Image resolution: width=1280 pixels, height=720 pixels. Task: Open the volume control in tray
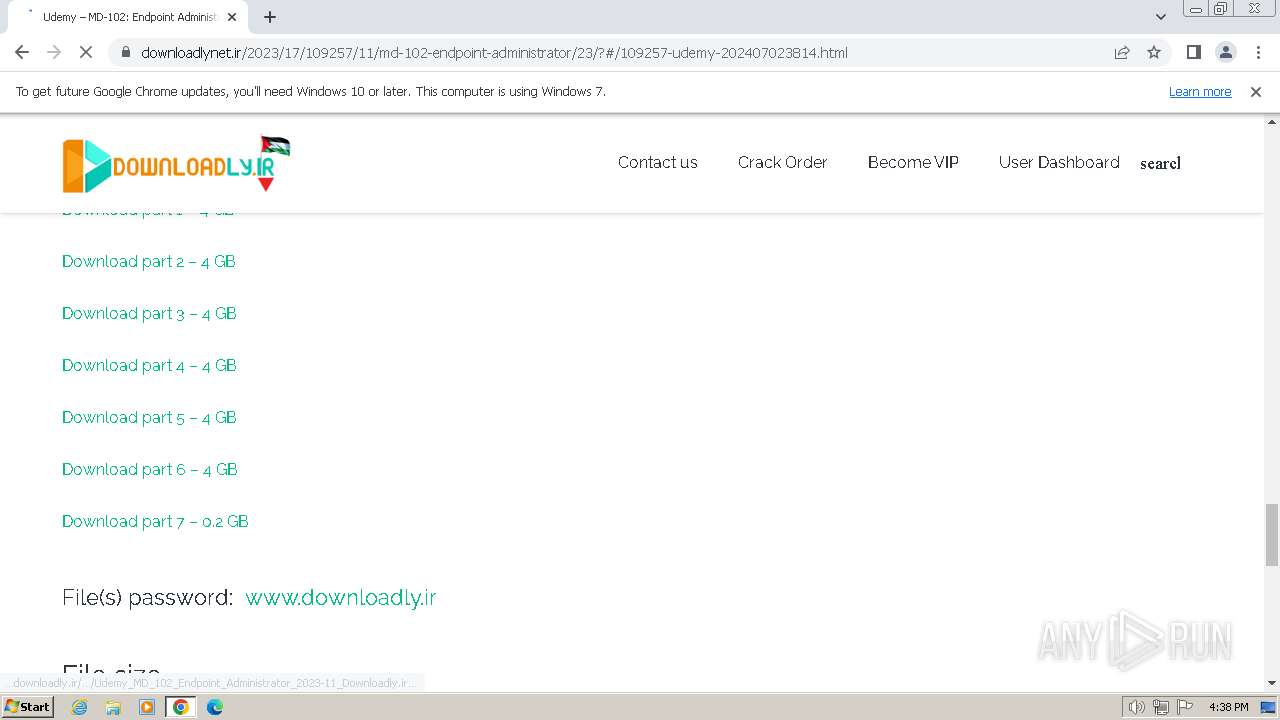pos(1136,707)
